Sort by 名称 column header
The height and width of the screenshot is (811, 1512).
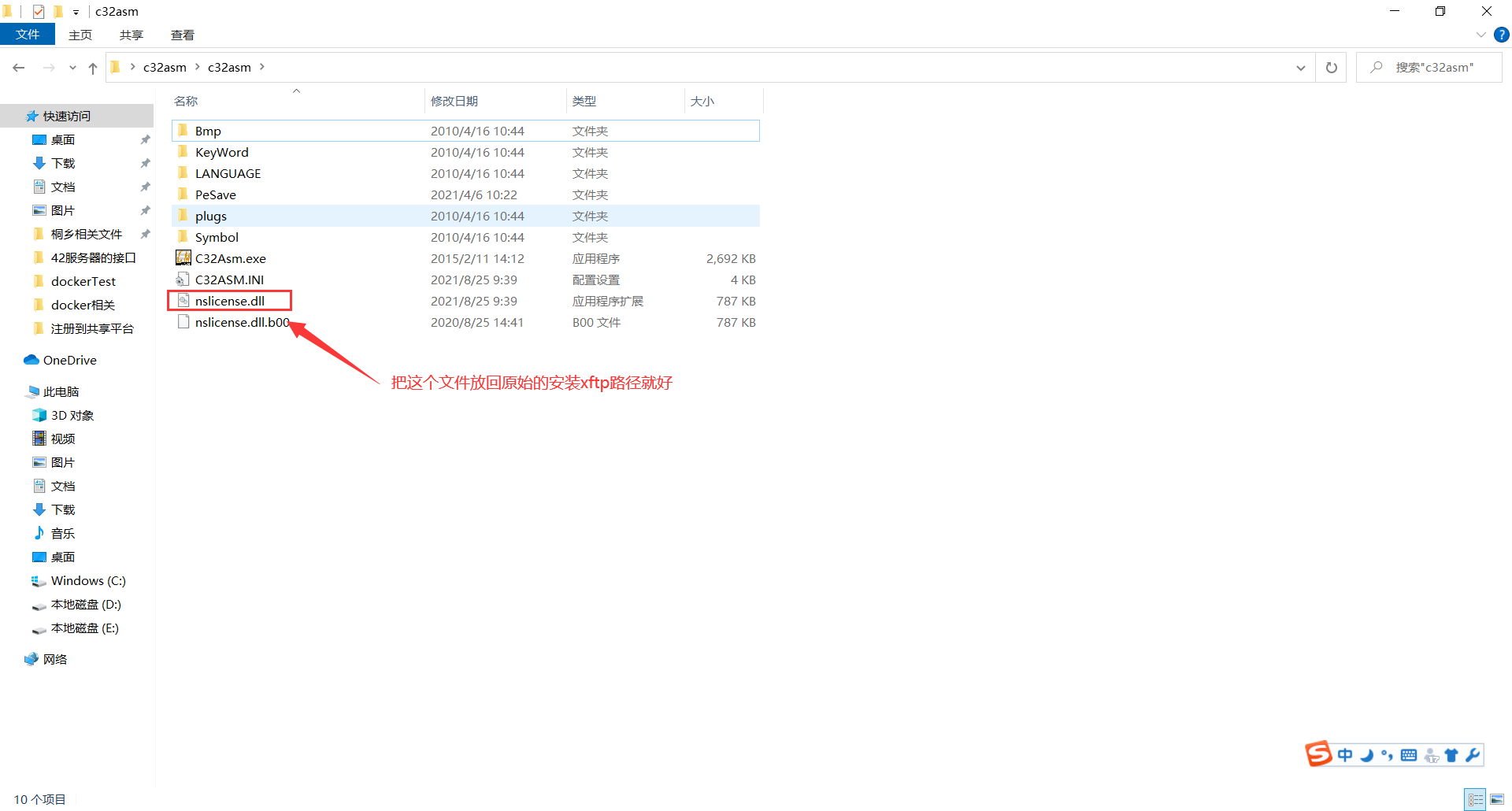point(186,101)
